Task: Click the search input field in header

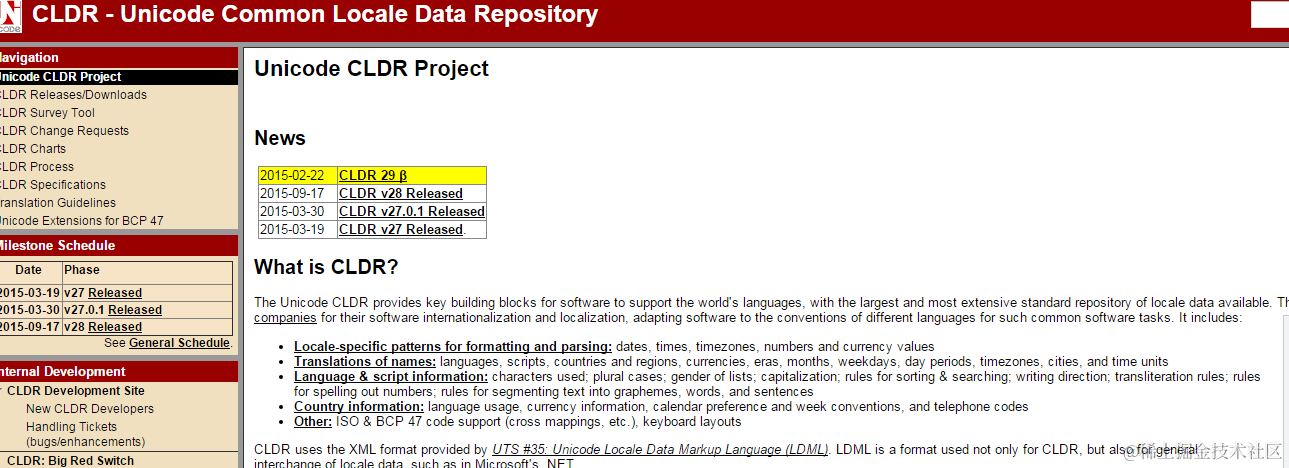Action: (1270, 15)
